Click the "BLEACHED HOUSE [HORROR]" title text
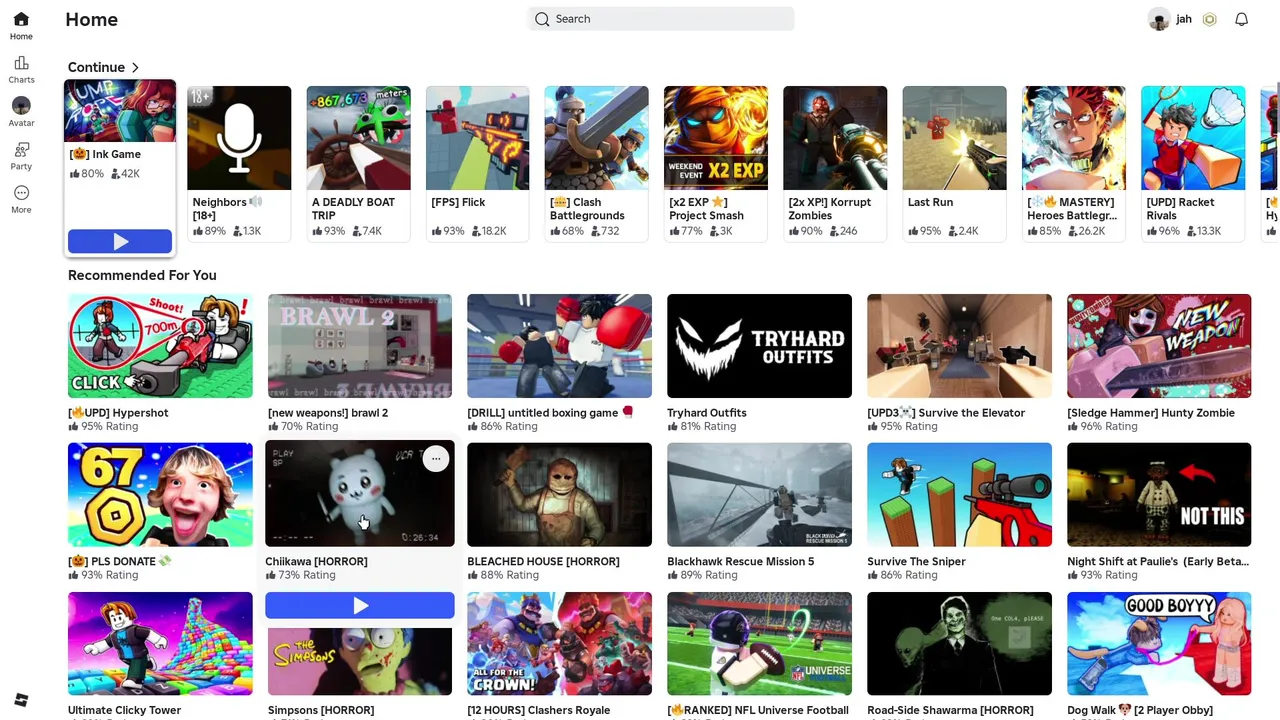This screenshot has width=1280, height=720. [543, 562]
